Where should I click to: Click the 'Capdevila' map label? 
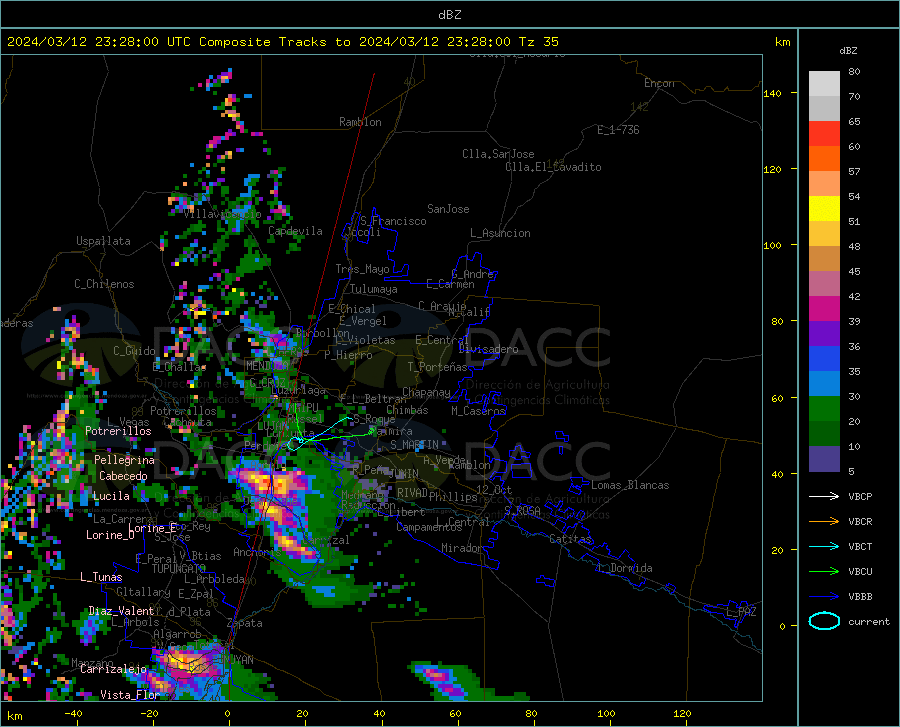coord(295,231)
